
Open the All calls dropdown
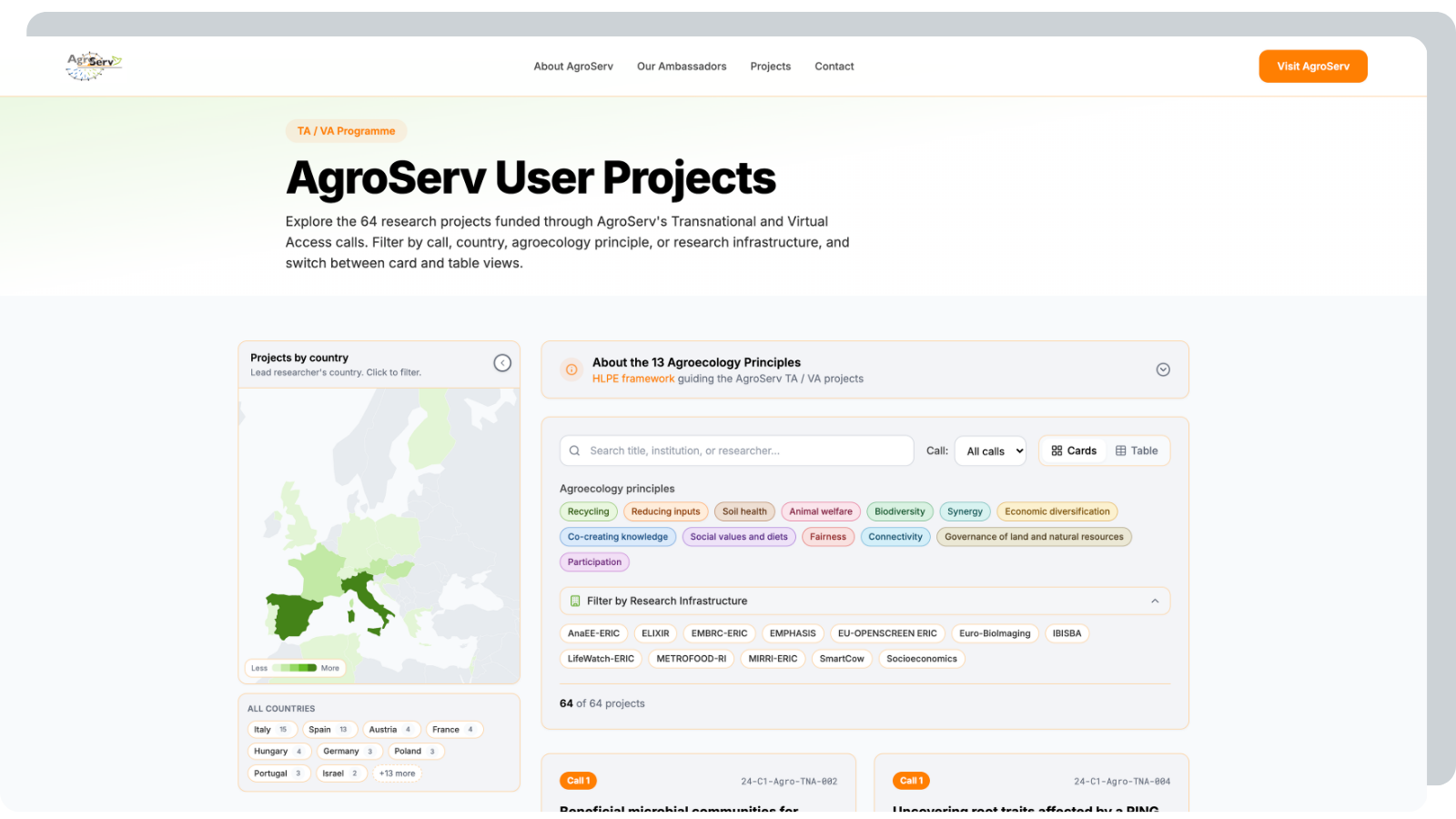pos(990,450)
